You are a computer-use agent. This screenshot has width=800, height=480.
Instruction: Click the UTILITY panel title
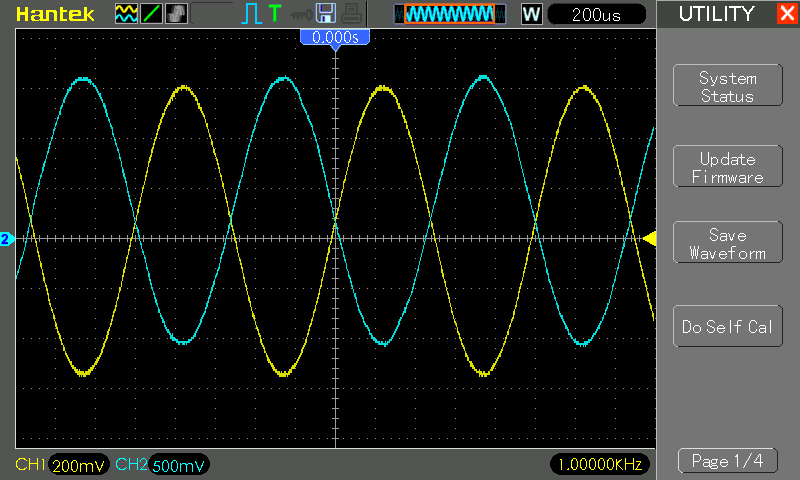click(716, 14)
